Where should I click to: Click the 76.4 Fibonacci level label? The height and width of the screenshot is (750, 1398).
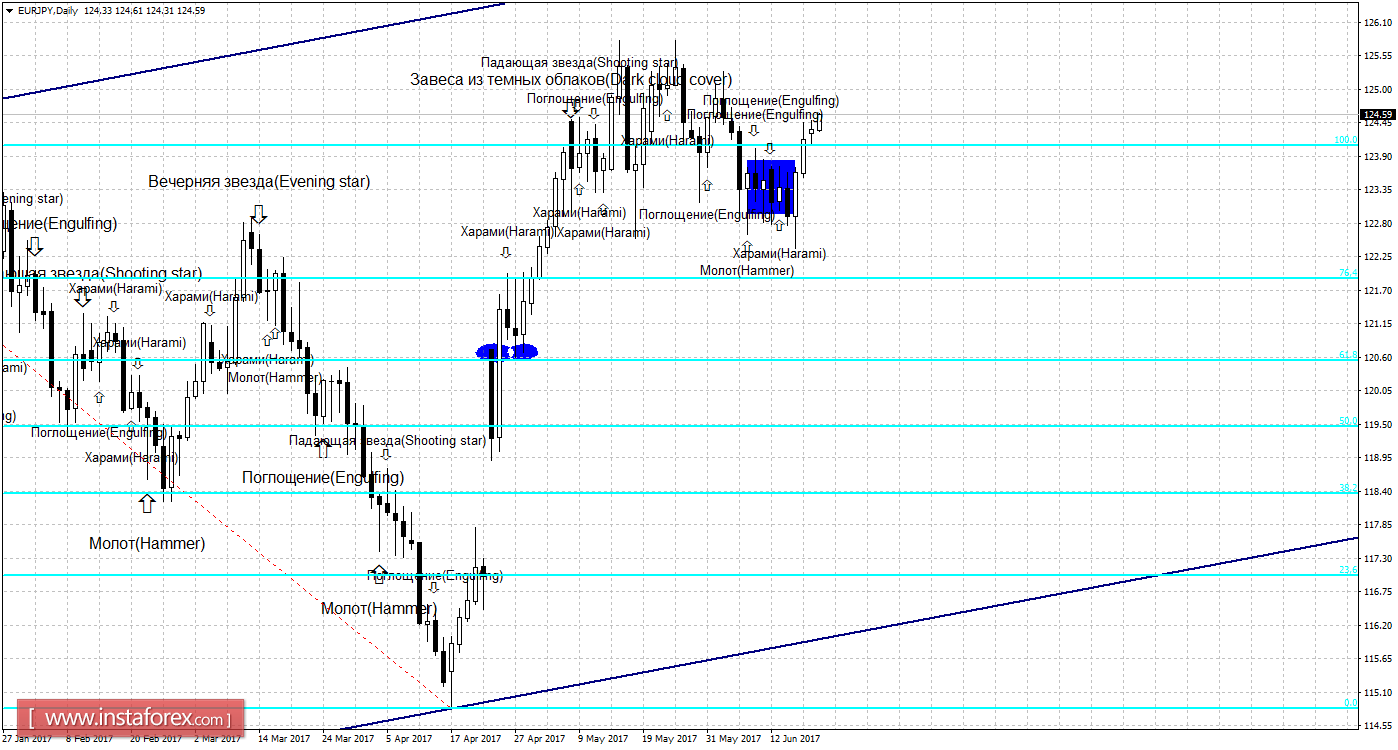pos(1348,273)
